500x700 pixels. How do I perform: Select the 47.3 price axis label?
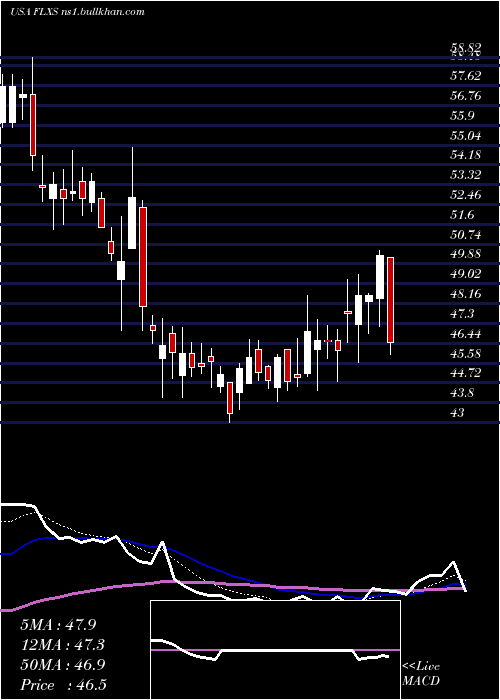click(462, 314)
